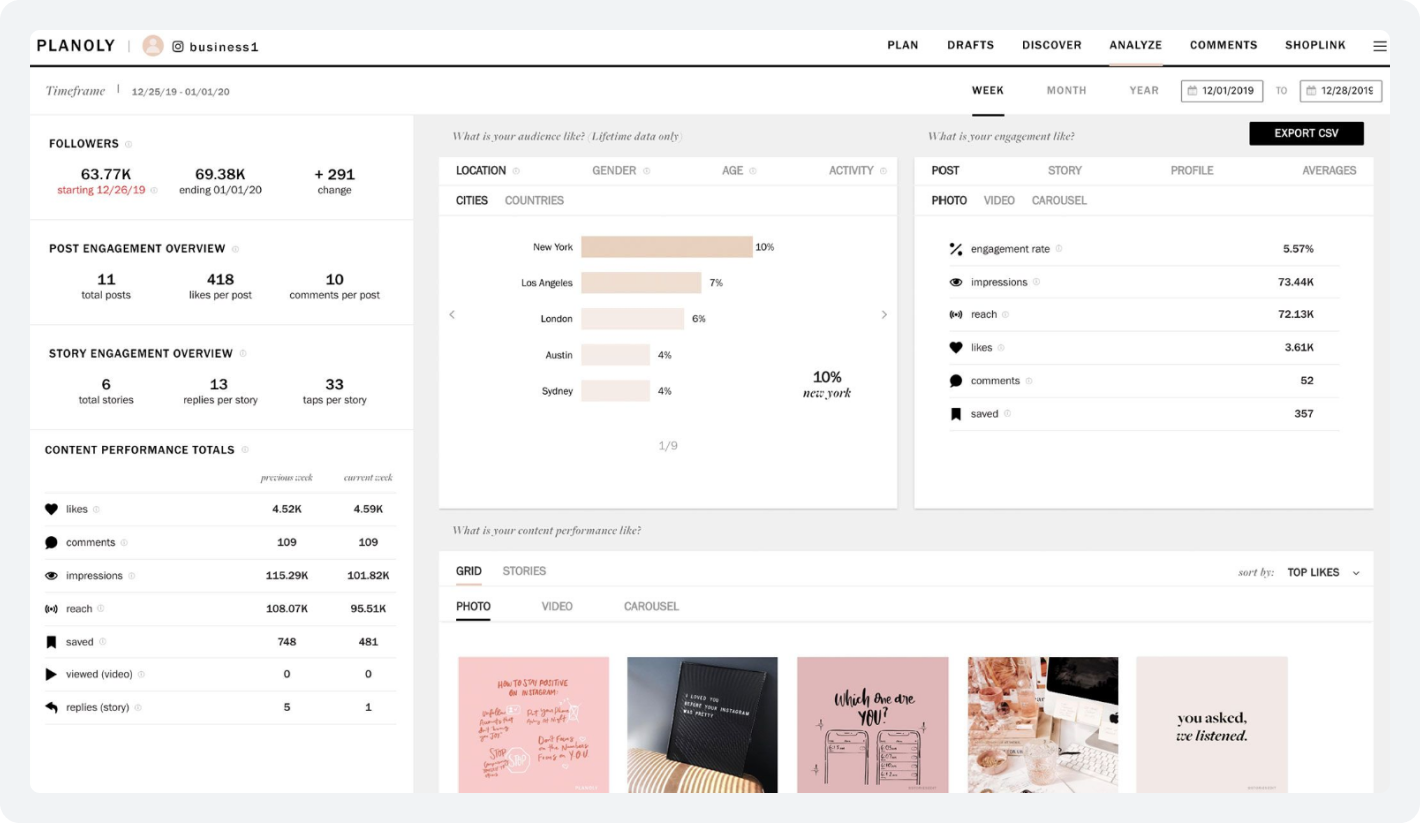
Task: Click info icon next to Followers heading
Action: [128, 144]
